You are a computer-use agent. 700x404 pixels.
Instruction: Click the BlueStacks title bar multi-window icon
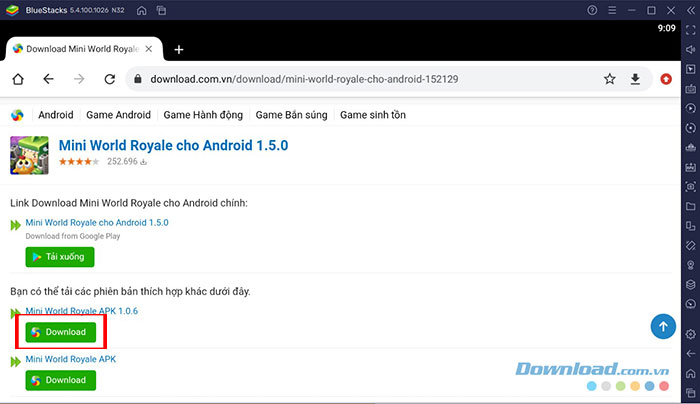pyautogui.click(x=161, y=10)
